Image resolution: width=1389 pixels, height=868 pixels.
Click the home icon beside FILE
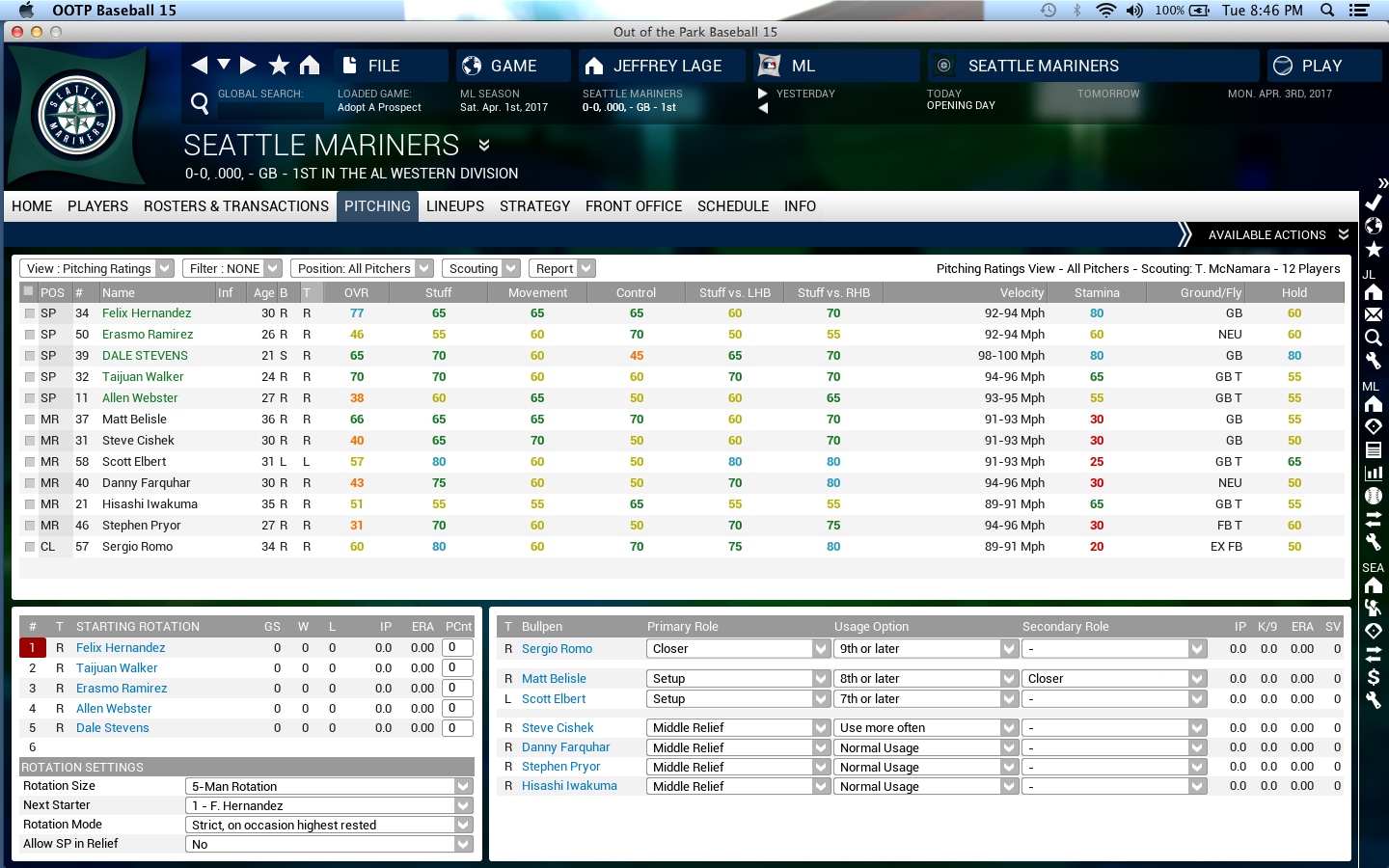tap(310, 65)
